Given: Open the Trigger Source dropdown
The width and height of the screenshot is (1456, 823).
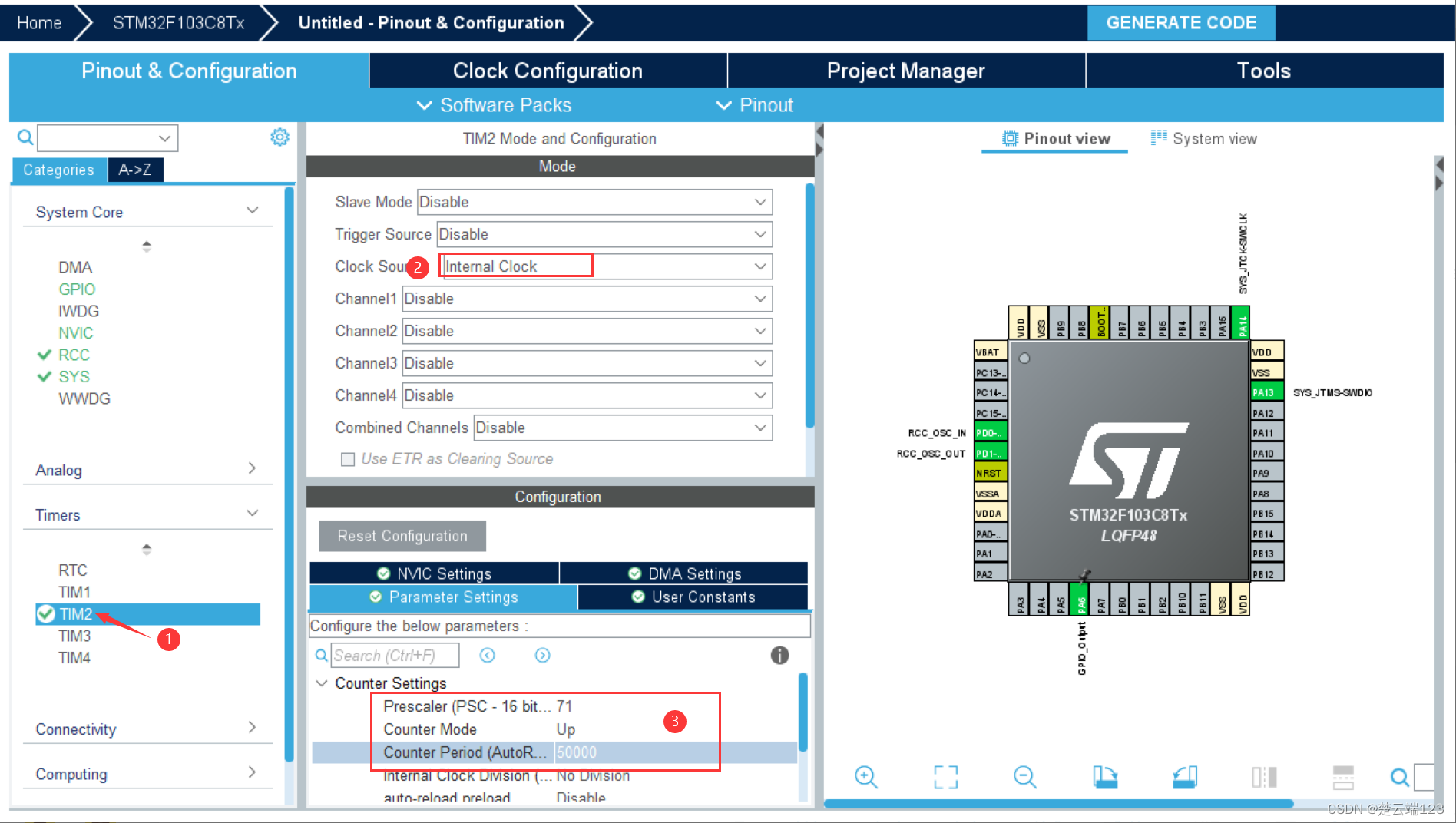Looking at the screenshot, I should [x=604, y=234].
